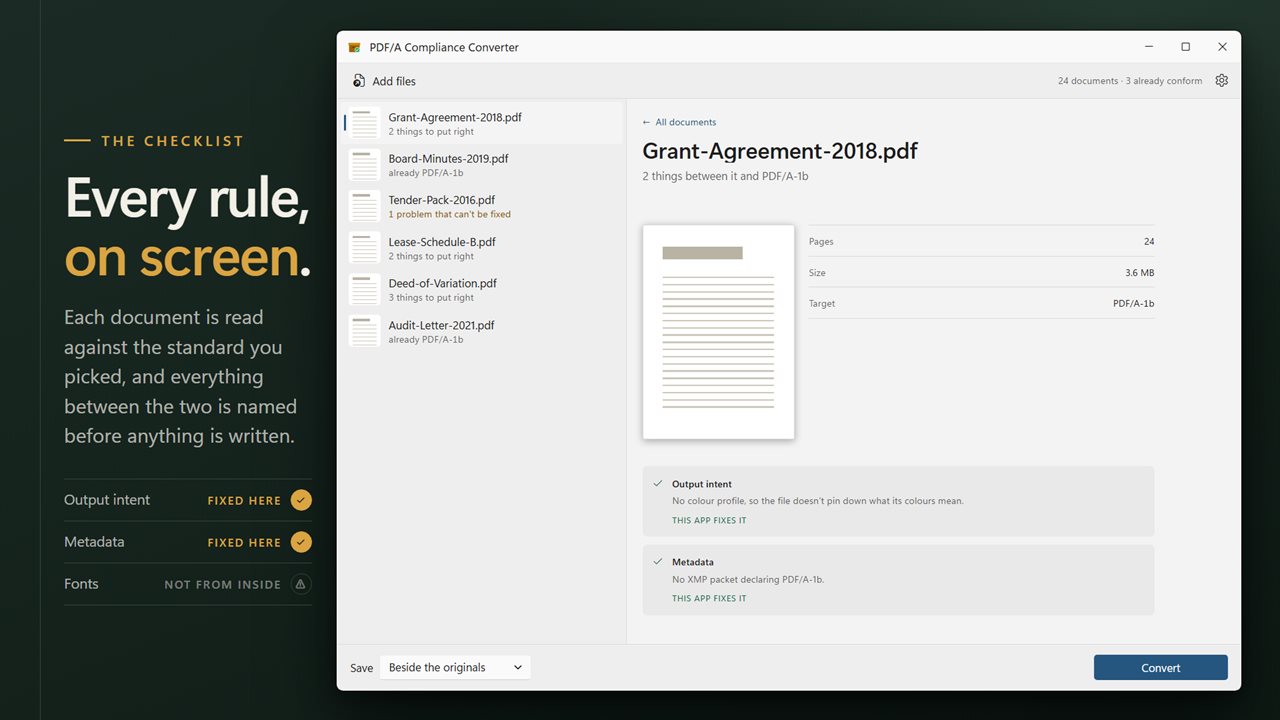Click the Size value 3.6 MB

click(1140, 273)
